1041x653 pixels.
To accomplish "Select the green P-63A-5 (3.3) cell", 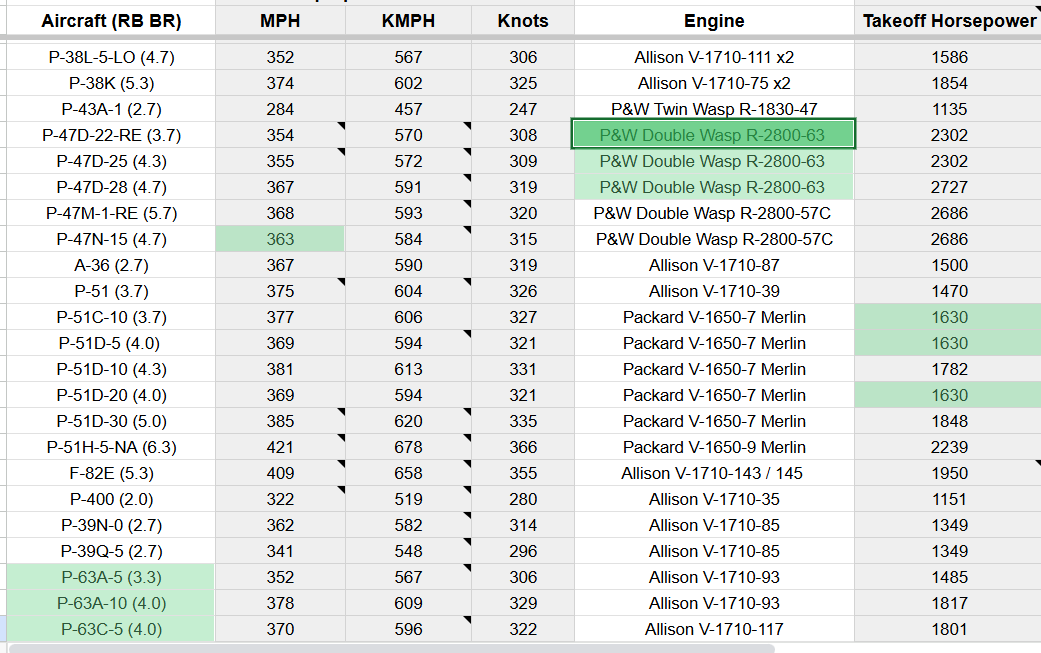I will click(110, 577).
